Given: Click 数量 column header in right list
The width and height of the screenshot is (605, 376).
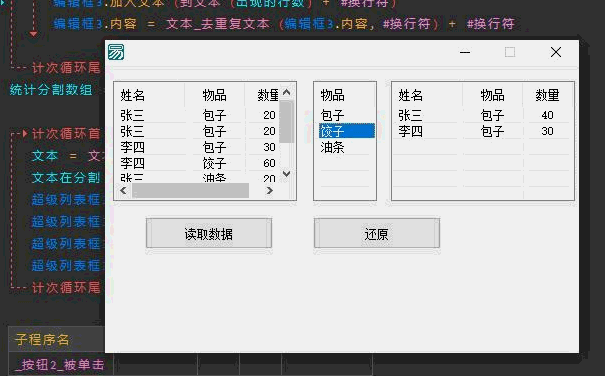Looking at the screenshot, I should point(547,95).
